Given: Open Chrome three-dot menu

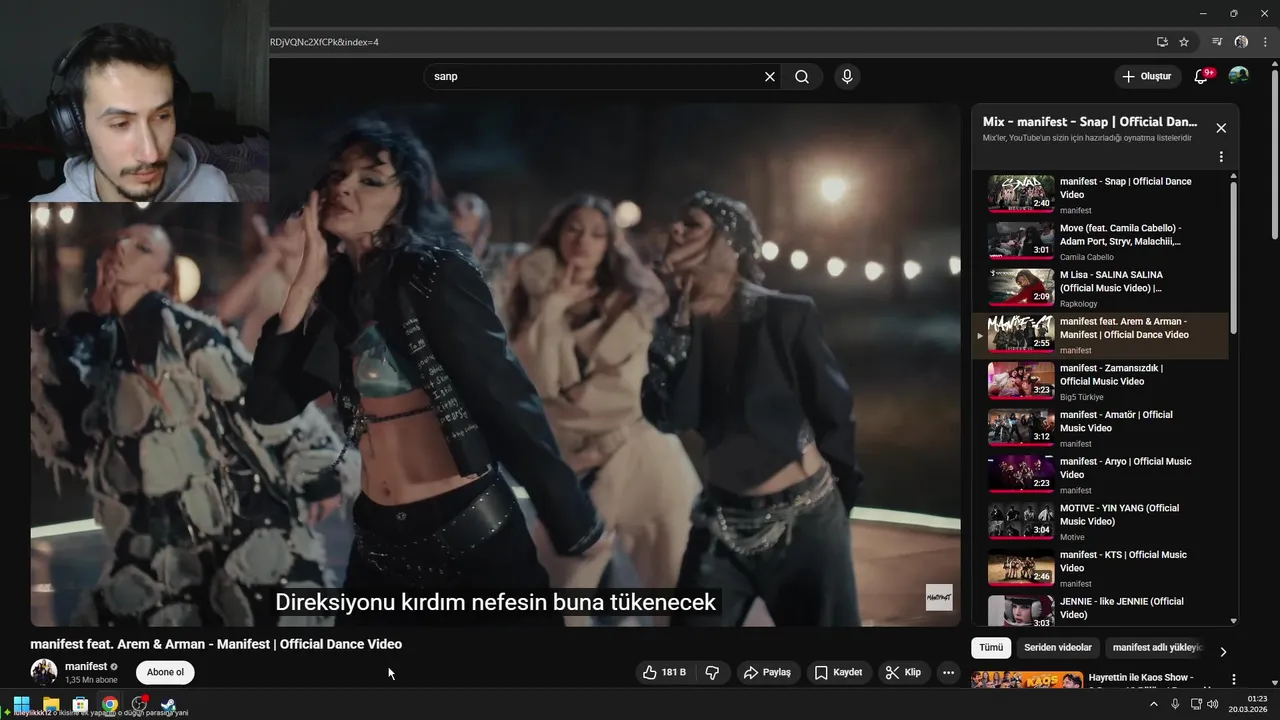Looking at the screenshot, I should [x=1265, y=42].
